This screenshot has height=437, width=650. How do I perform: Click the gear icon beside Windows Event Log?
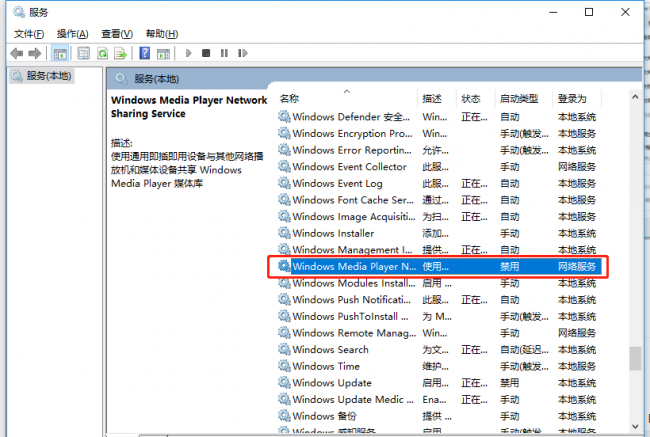(284, 183)
